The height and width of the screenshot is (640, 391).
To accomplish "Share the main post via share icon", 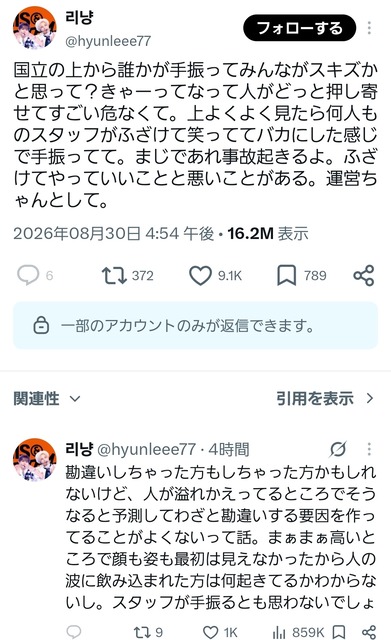I will (364, 276).
